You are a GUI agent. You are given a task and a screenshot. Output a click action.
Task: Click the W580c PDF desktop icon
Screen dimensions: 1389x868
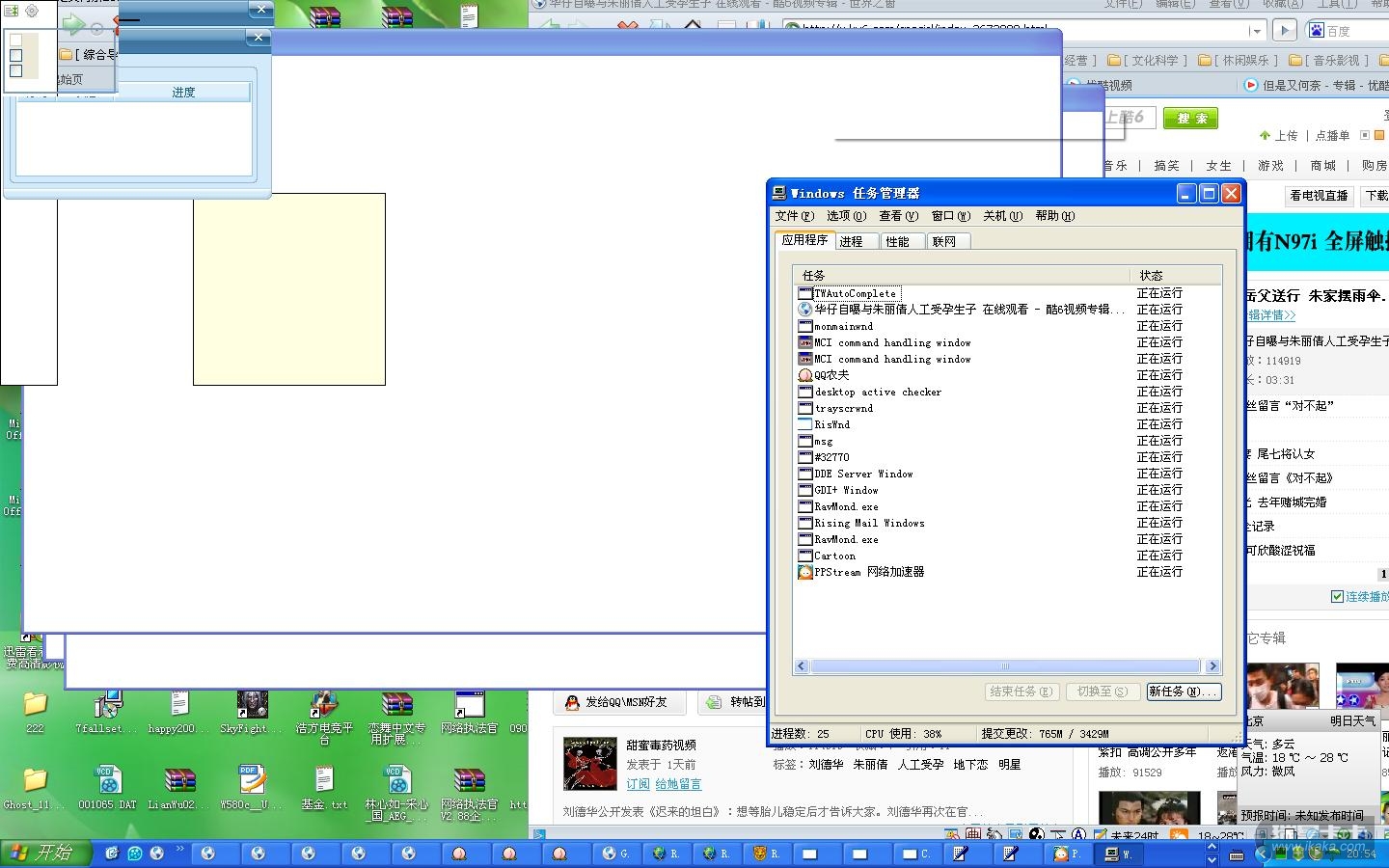(251, 784)
